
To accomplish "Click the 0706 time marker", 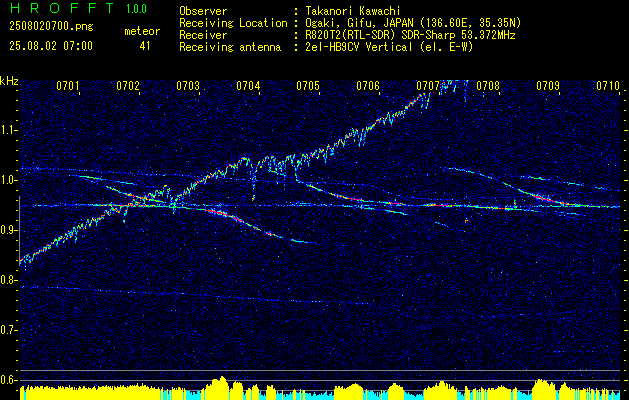I will click(368, 86).
